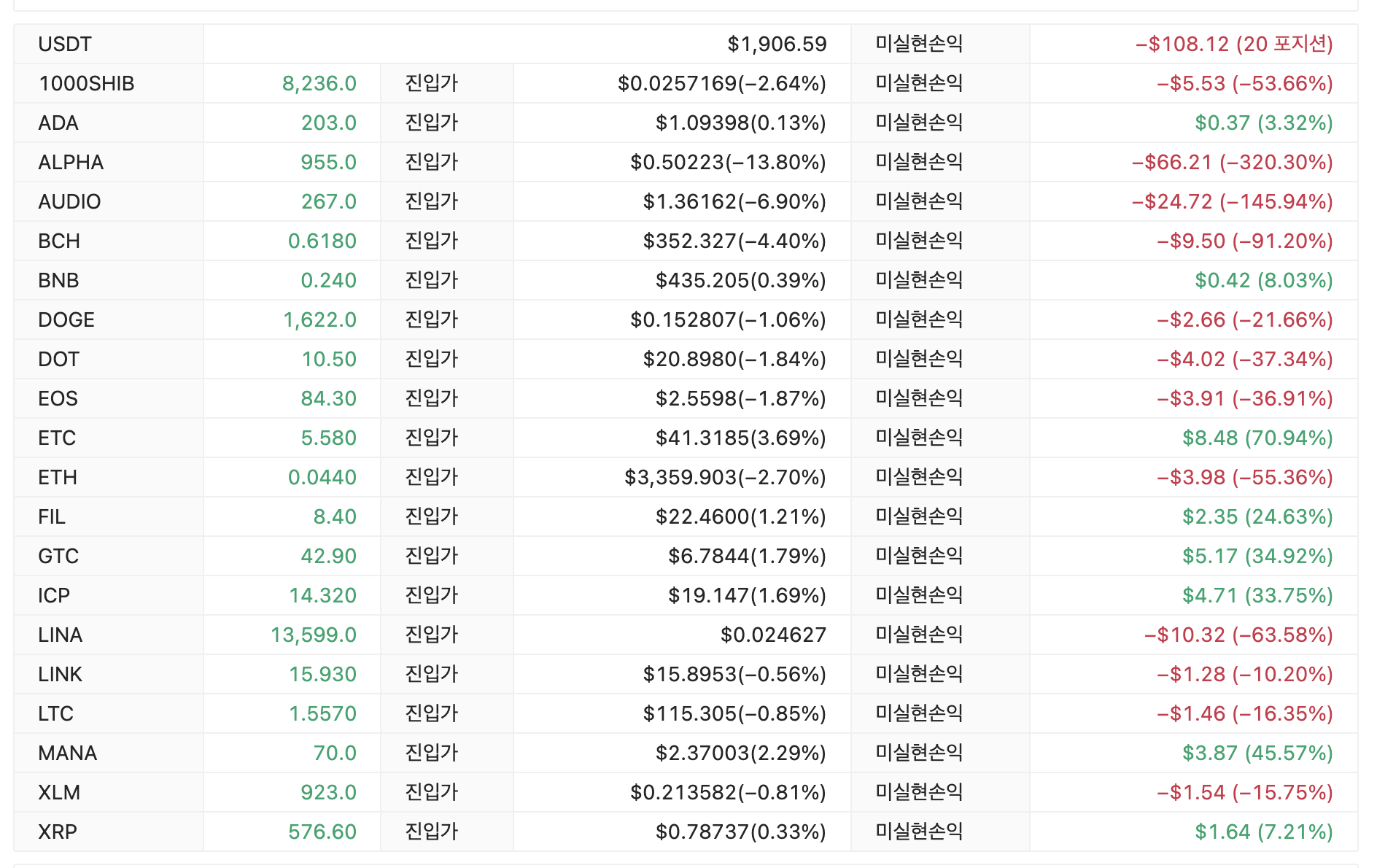Image resolution: width=1377 pixels, height=868 pixels.
Task: Click ETC entry price $41.3185(3.69%)
Action: (741, 438)
